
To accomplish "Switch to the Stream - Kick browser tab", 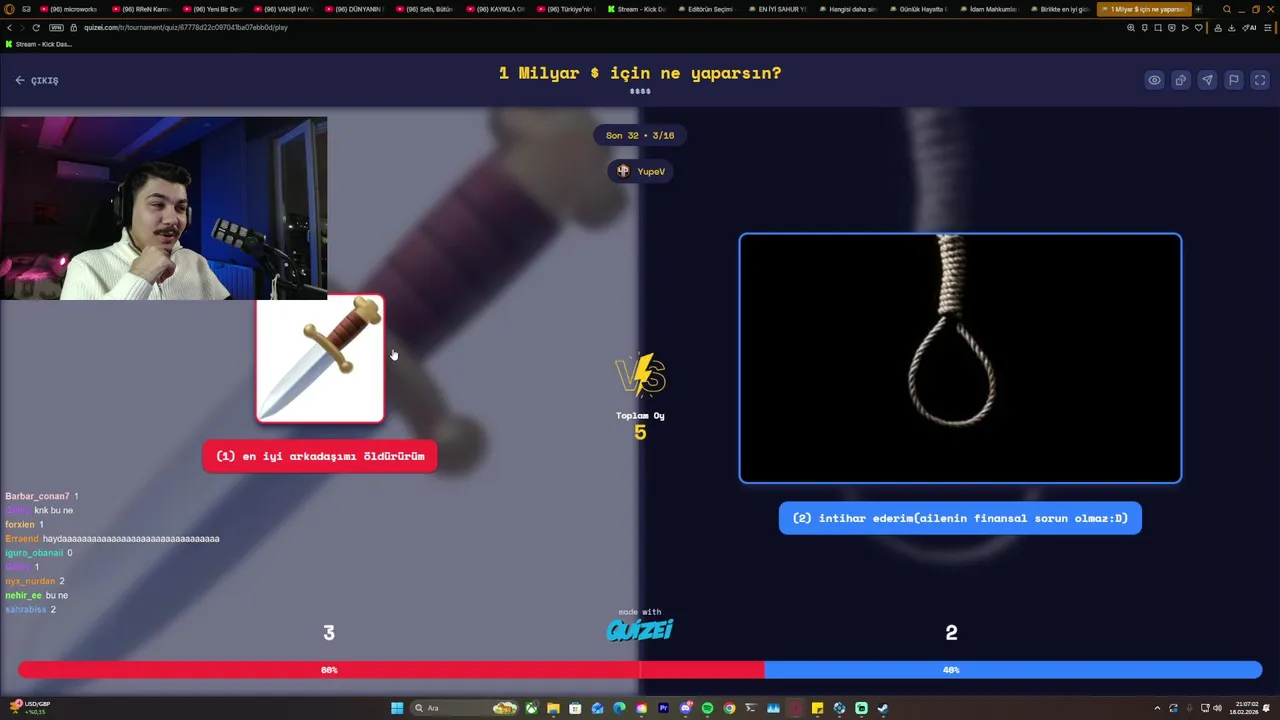I will tap(637, 9).
